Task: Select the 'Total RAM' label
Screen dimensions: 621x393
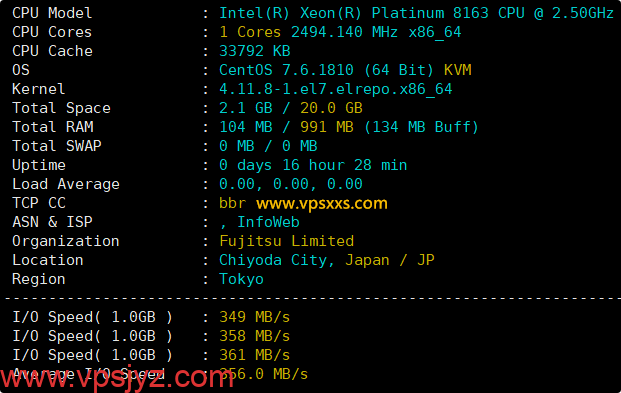Action: coord(53,127)
